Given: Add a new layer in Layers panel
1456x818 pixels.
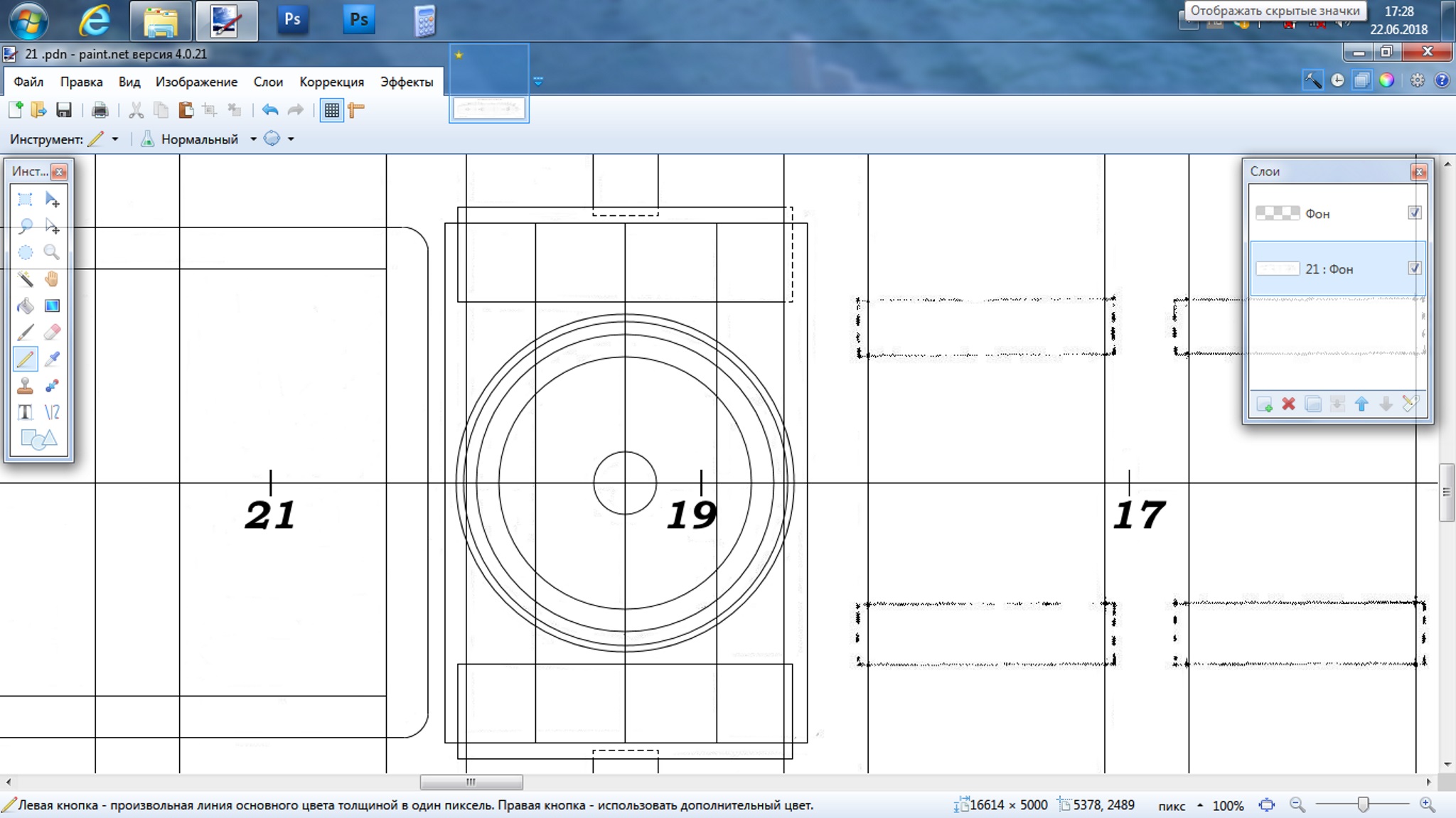Looking at the screenshot, I should coord(1264,404).
